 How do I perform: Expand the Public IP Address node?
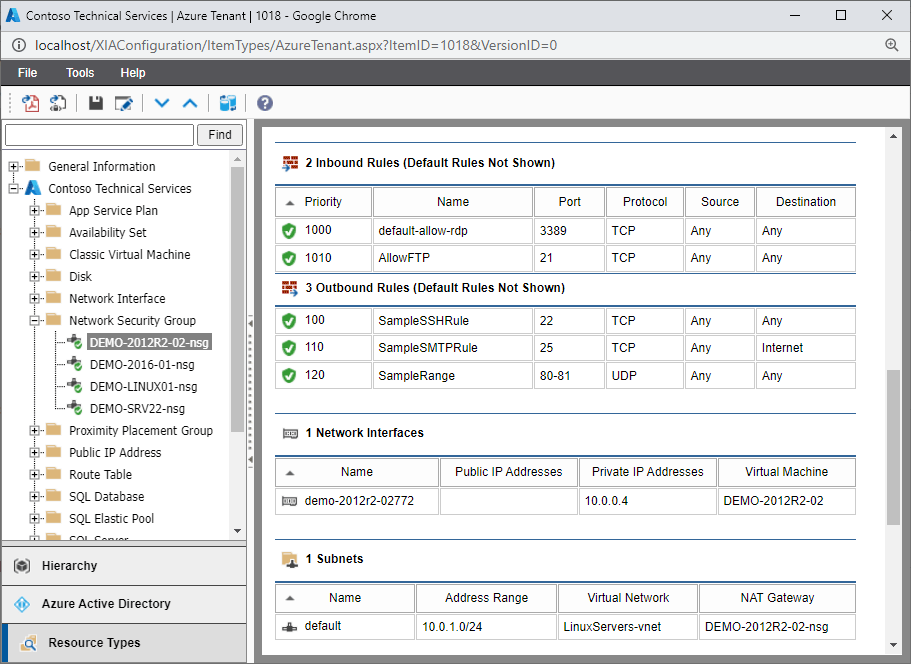point(34,453)
